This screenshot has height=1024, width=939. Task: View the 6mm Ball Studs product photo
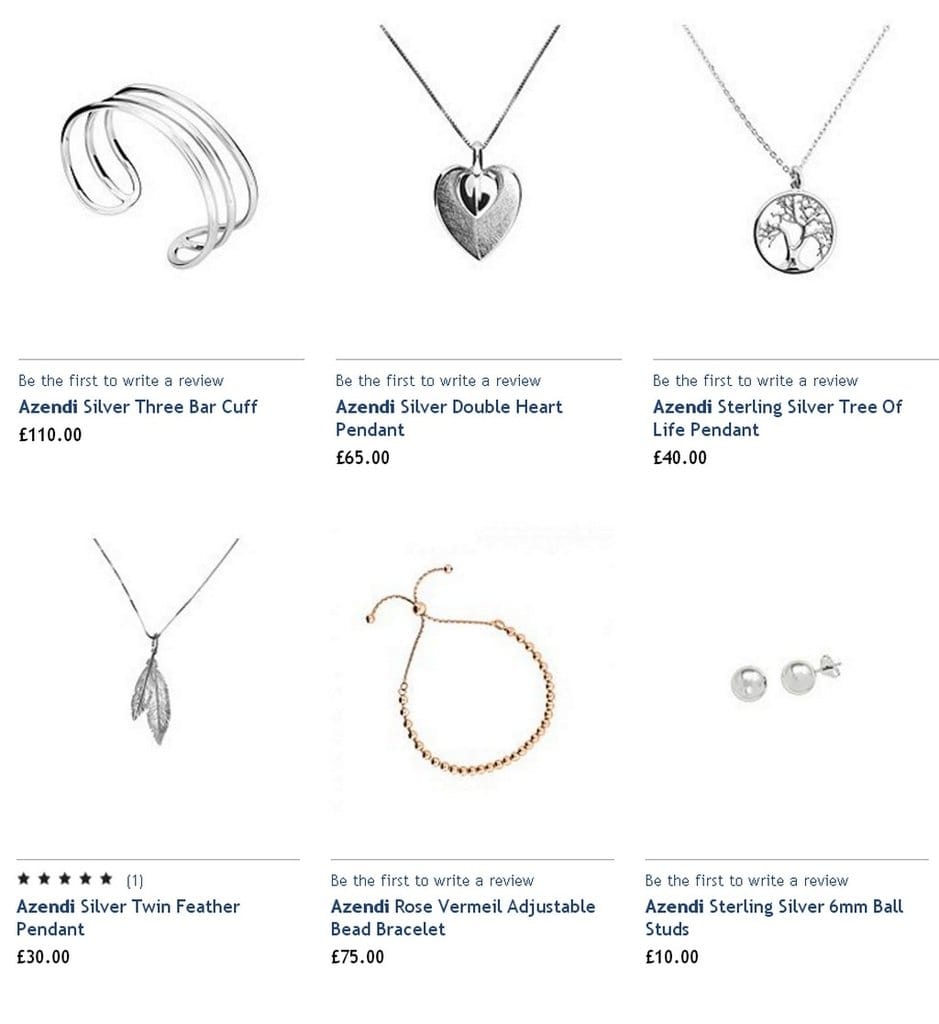click(x=786, y=679)
